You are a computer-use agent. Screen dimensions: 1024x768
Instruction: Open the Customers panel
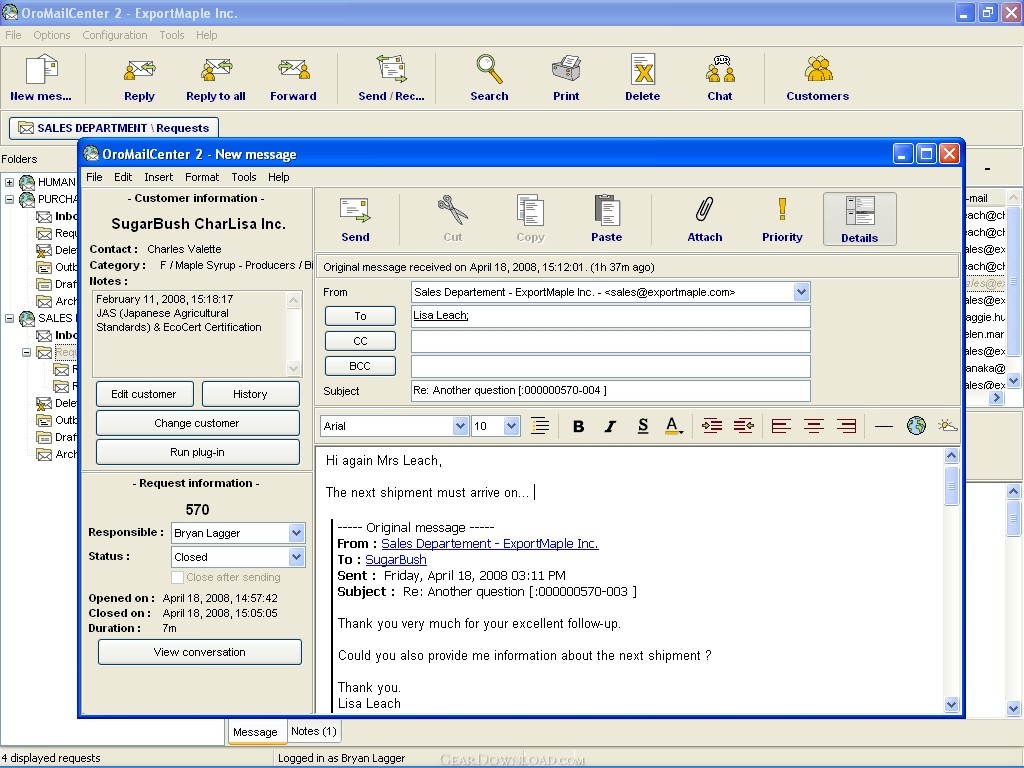pyautogui.click(x=818, y=78)
